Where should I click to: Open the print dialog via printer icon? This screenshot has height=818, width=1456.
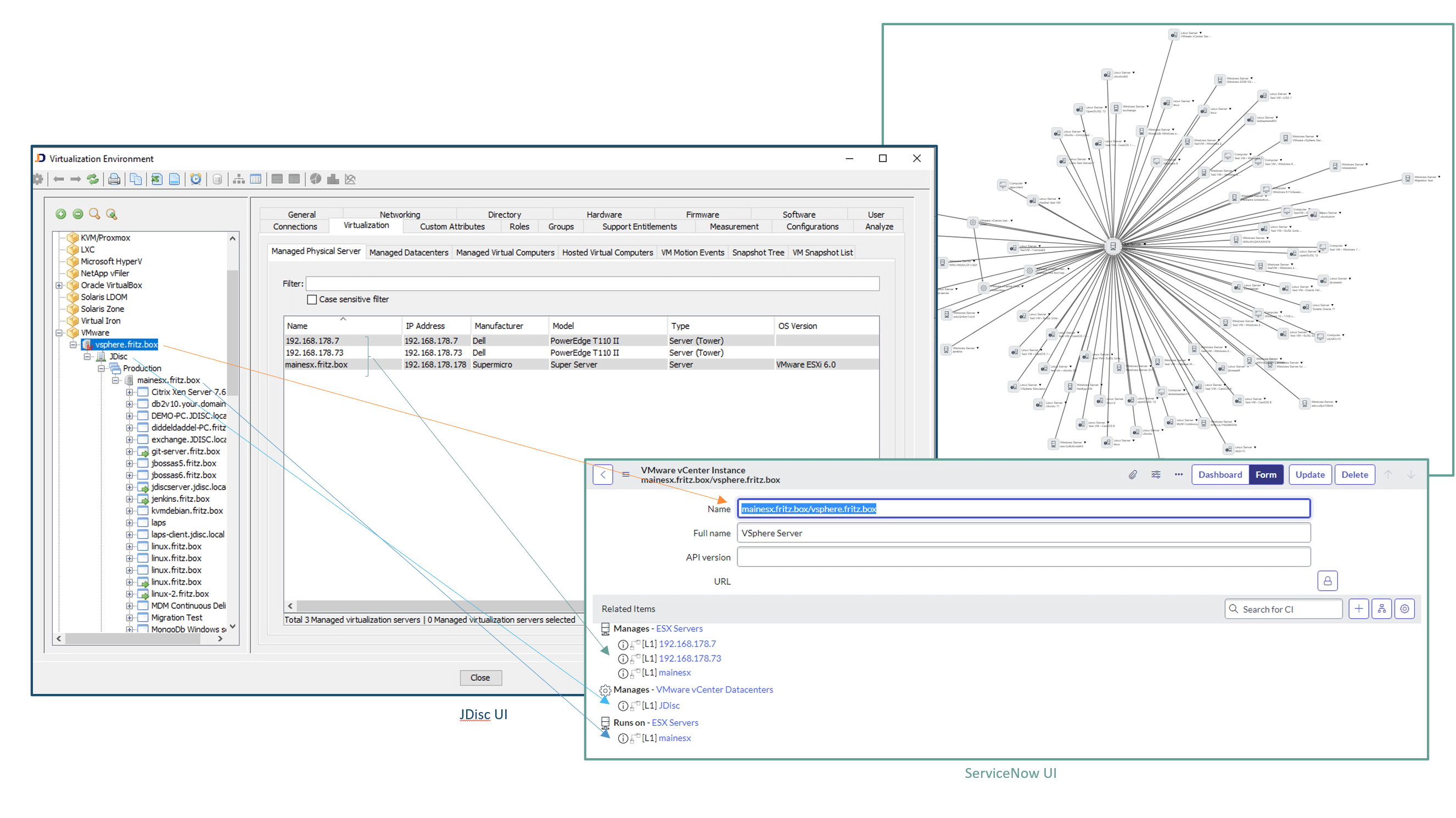114,179
